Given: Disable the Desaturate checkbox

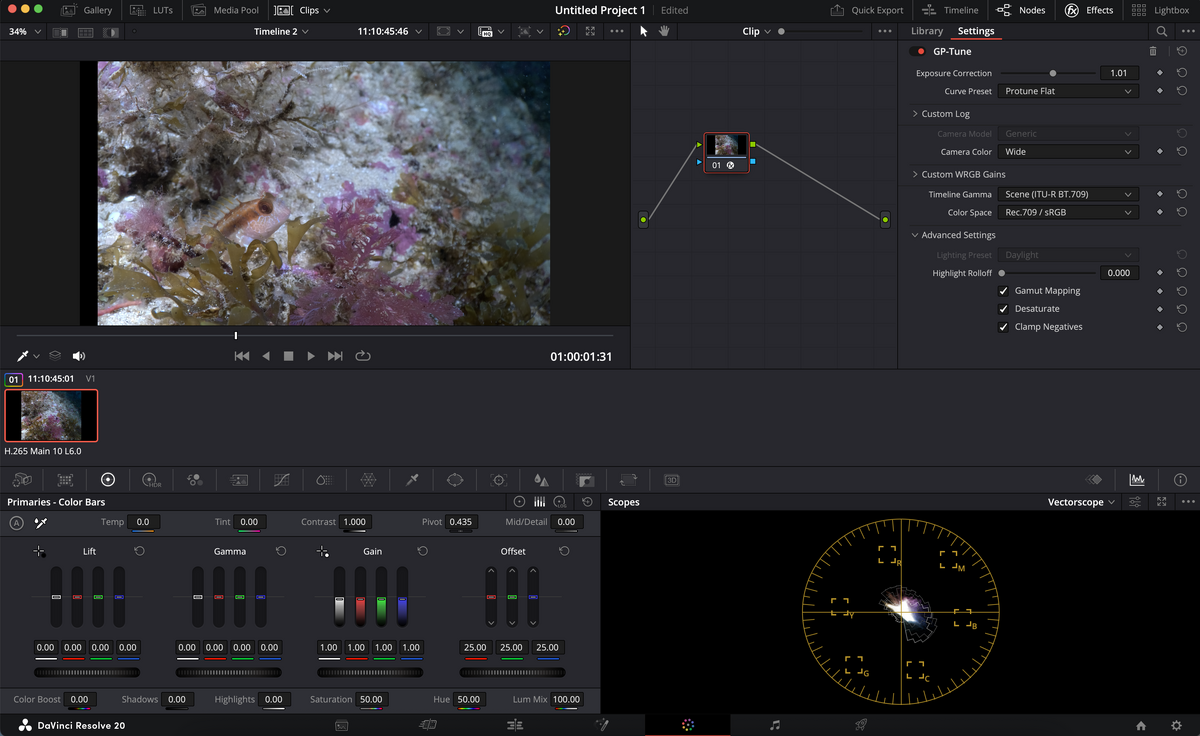Looking at the screenshot, I should coord(1003,309).
